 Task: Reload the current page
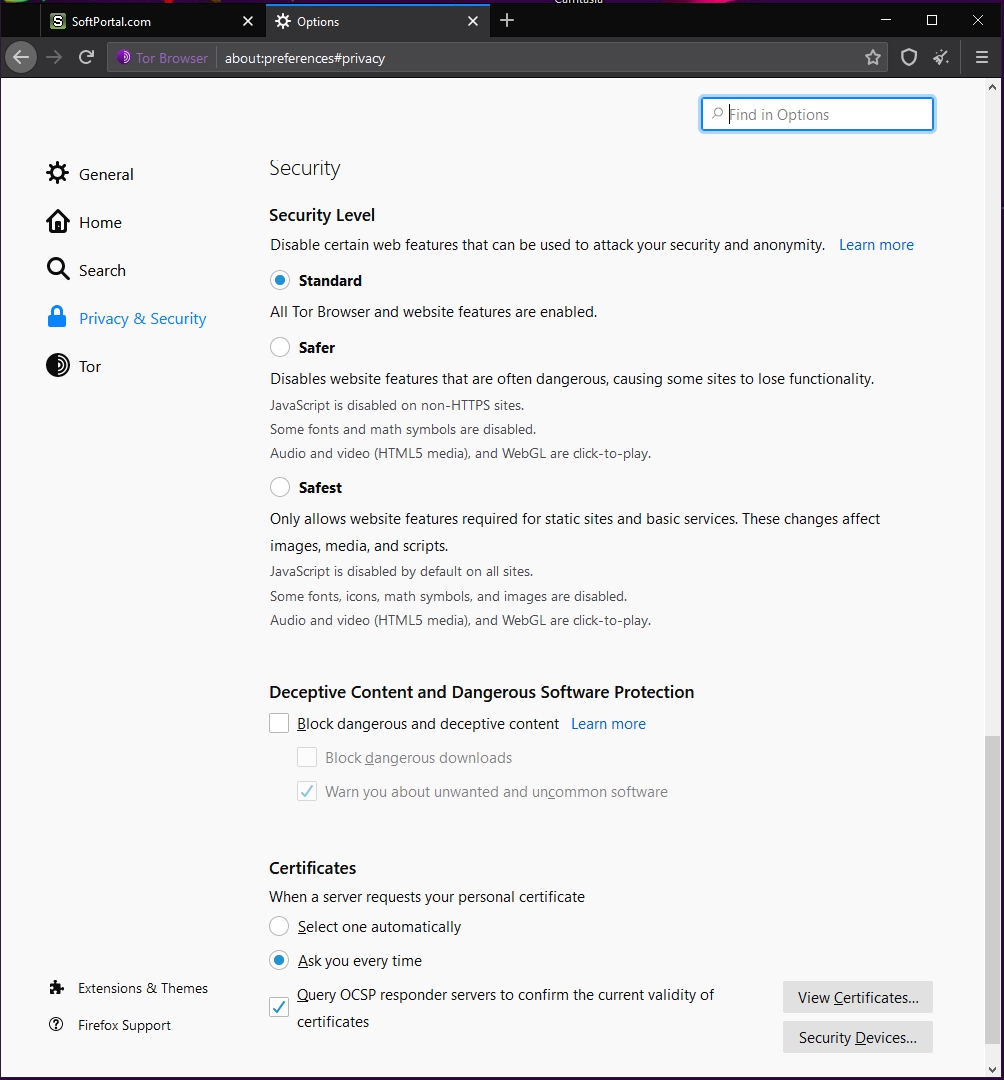click(x=87, y=58)
